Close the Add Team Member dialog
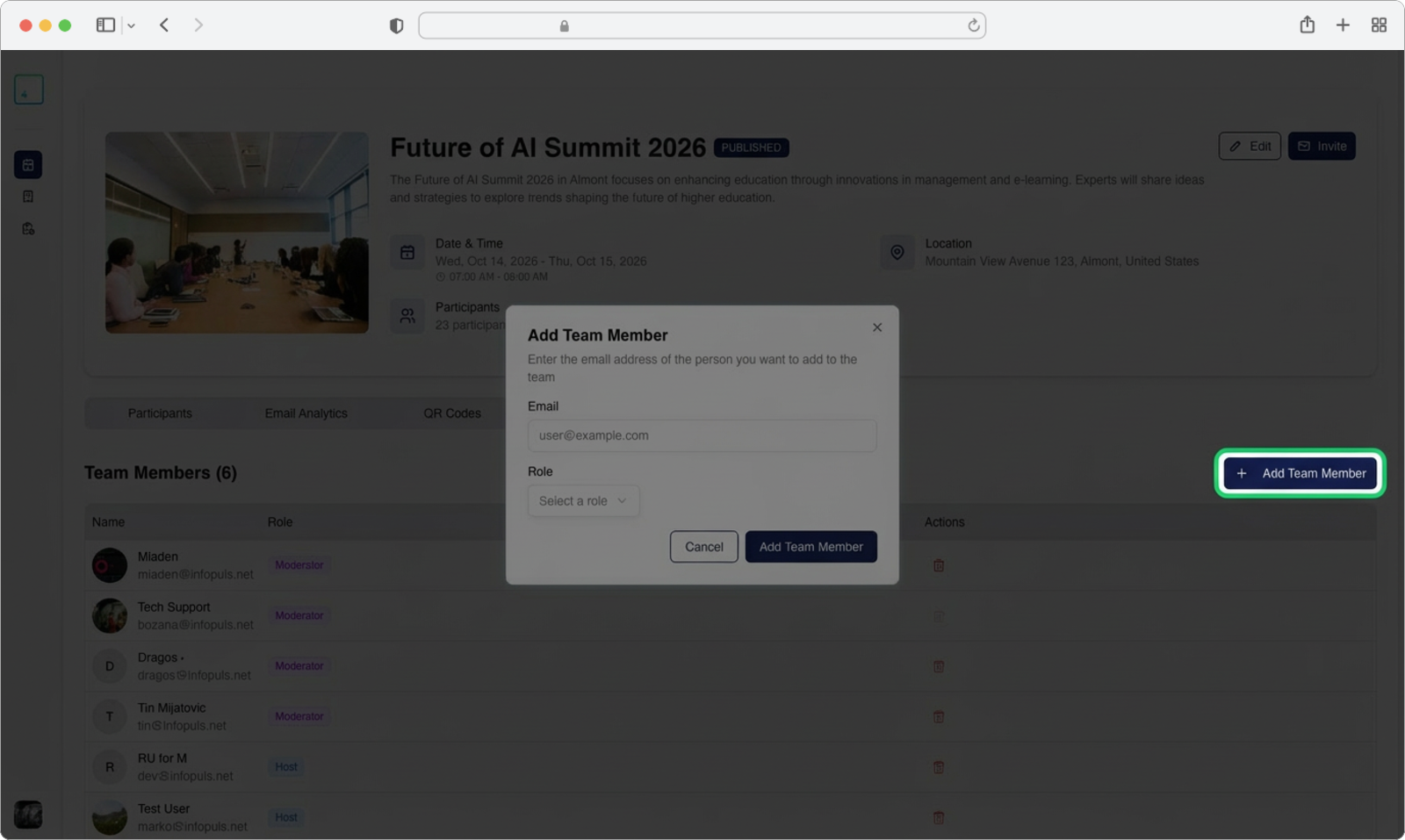This screenshot has width=1405, height=840. 876,327
